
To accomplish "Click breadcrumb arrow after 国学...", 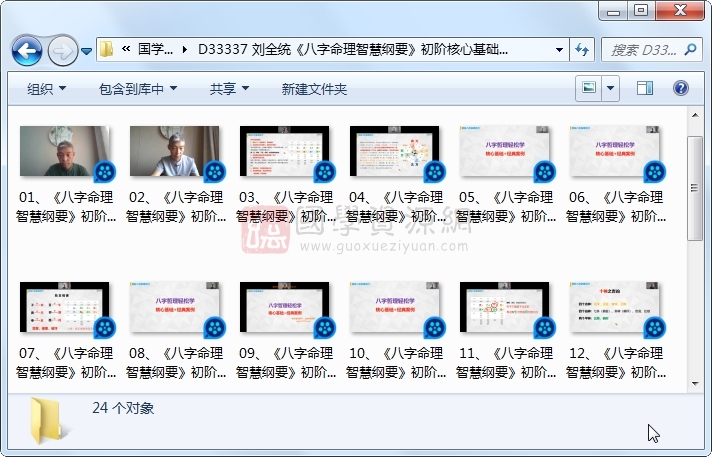I will coord(184,49).
